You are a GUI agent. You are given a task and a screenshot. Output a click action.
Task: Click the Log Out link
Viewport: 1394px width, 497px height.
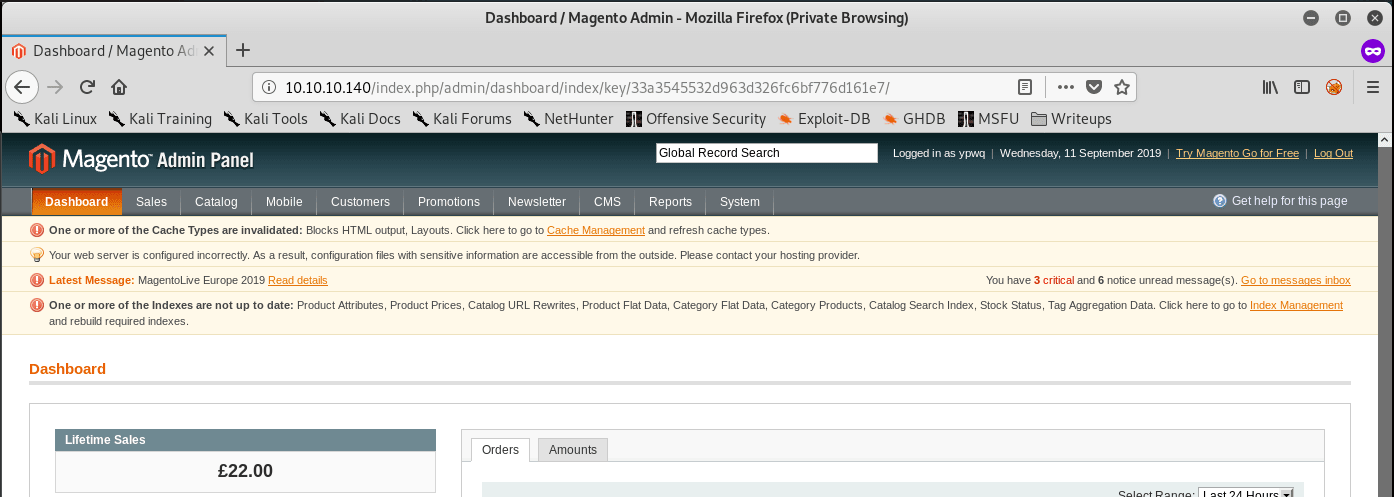[1333, 153]
